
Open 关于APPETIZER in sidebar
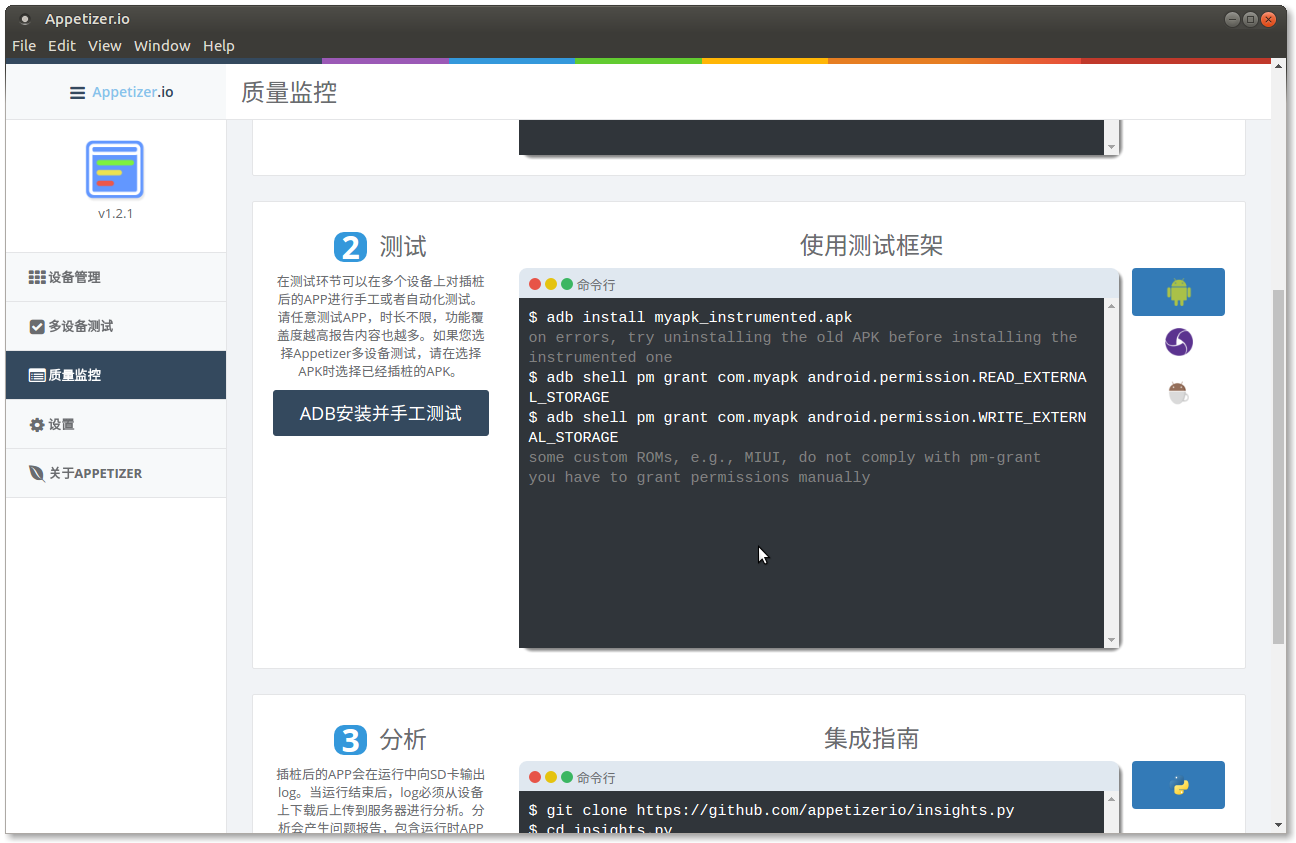(x=116, y=473)
